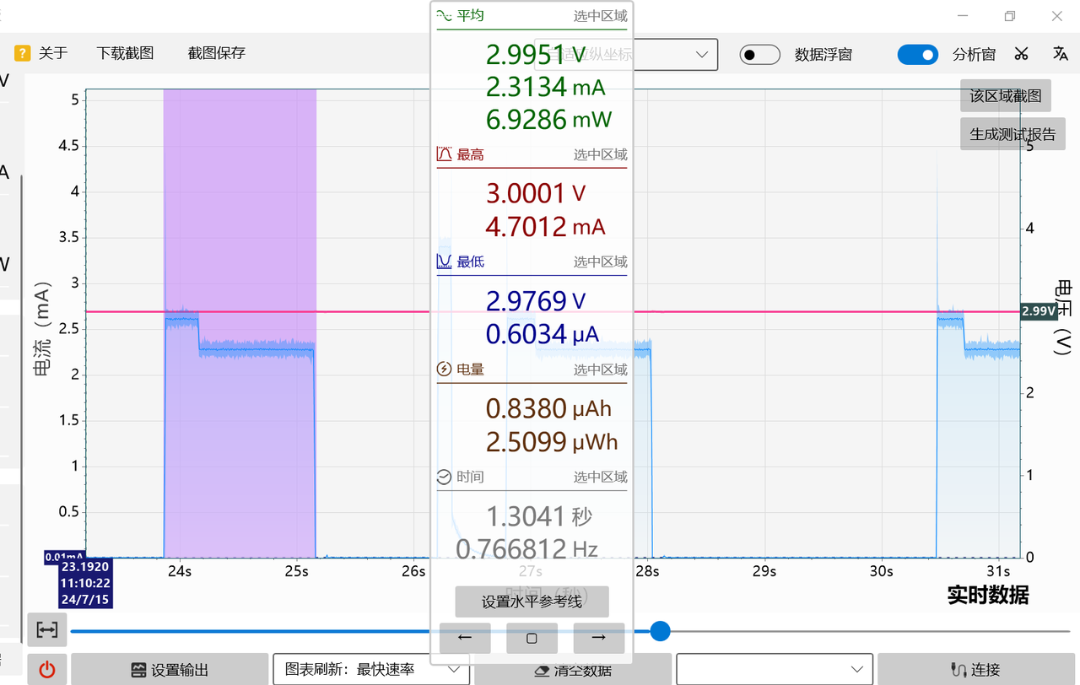Click the square reset selection button

pos(532,638)
